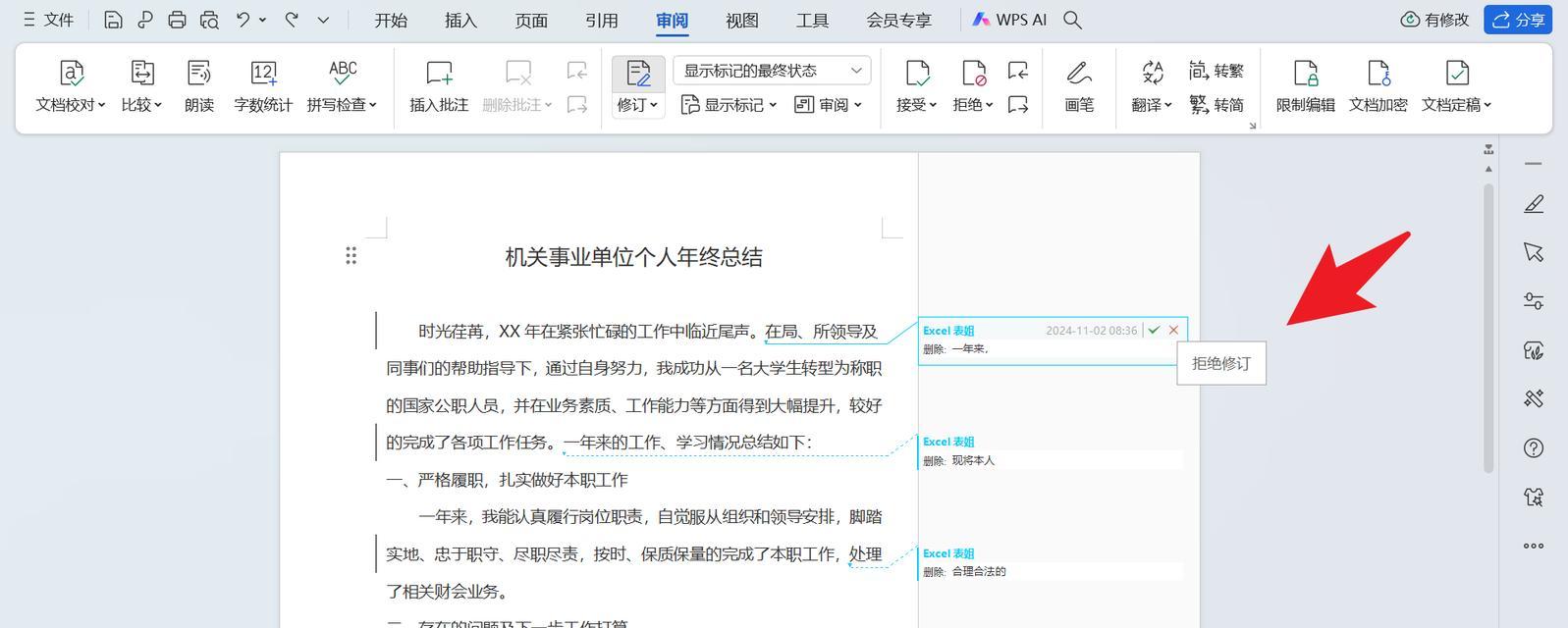The image size is (1568, 628).
Task: Click the sidebar selection cursor icon
Action: coord(1534,252)
